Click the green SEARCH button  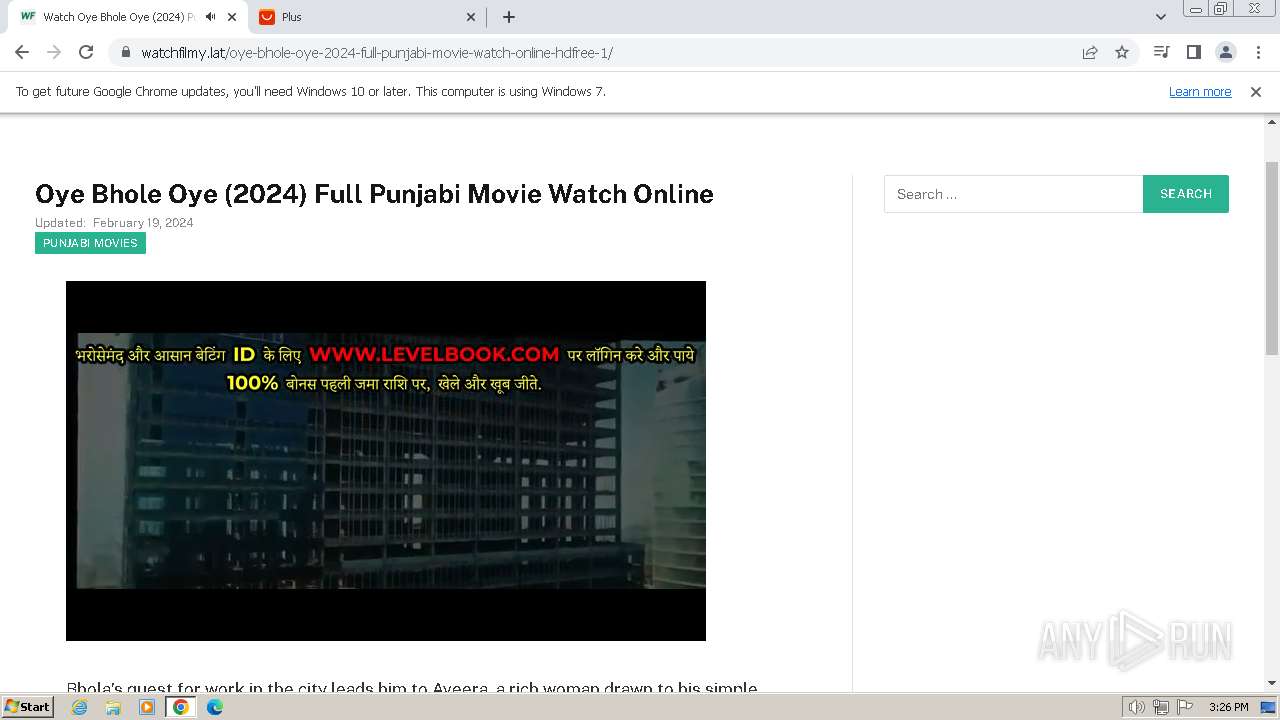click(x=1186, y=194)
